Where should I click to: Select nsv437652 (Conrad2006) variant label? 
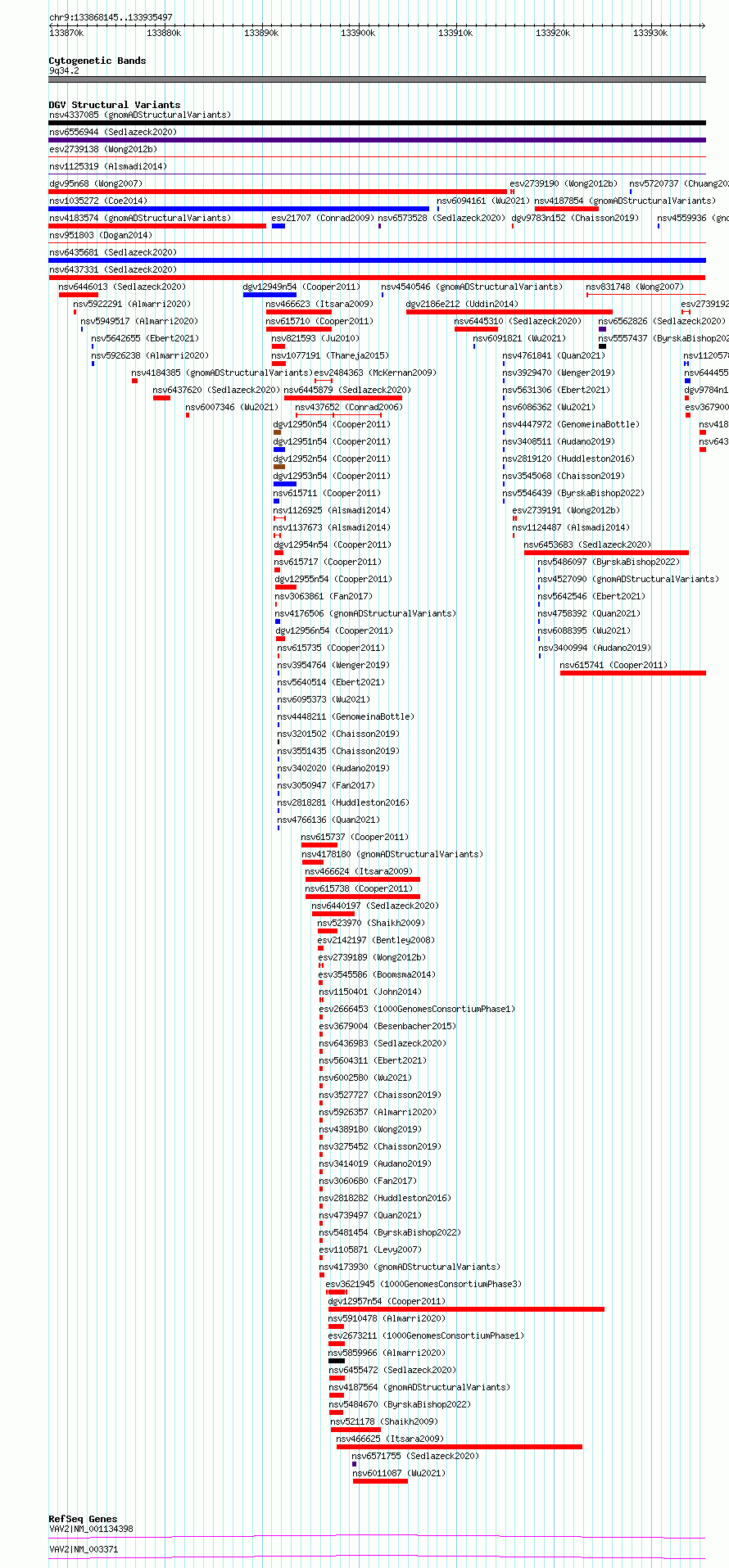pyautogui.click(x=349, y=407)
